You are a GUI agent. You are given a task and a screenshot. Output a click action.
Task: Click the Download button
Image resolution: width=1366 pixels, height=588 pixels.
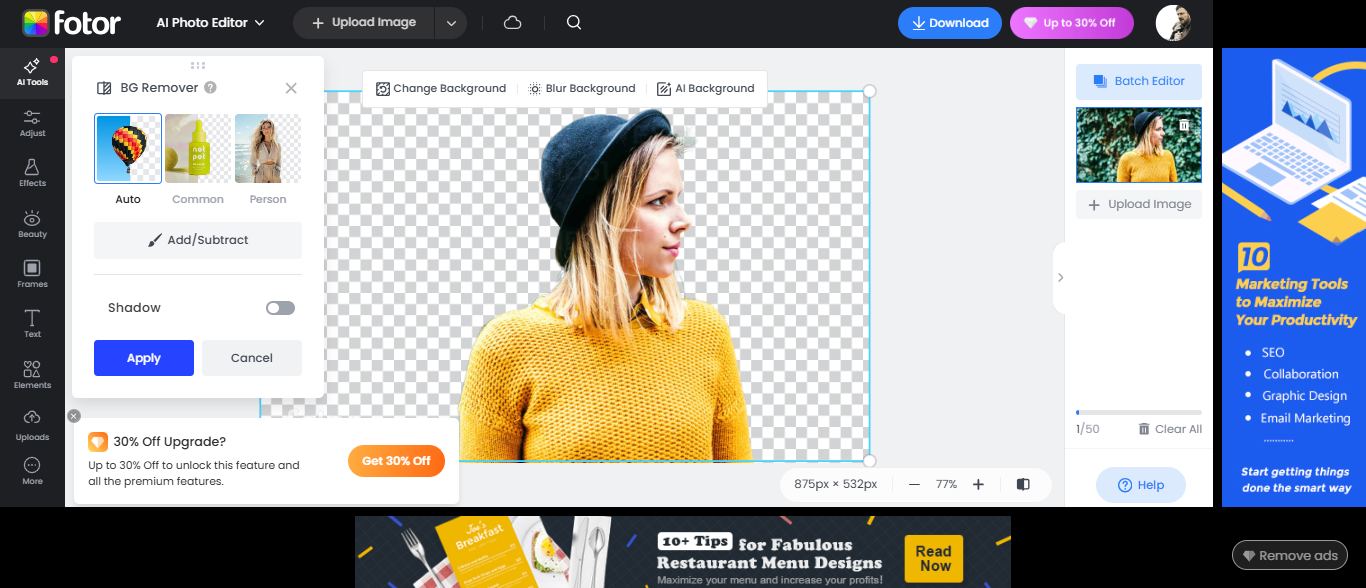(950, 23)
